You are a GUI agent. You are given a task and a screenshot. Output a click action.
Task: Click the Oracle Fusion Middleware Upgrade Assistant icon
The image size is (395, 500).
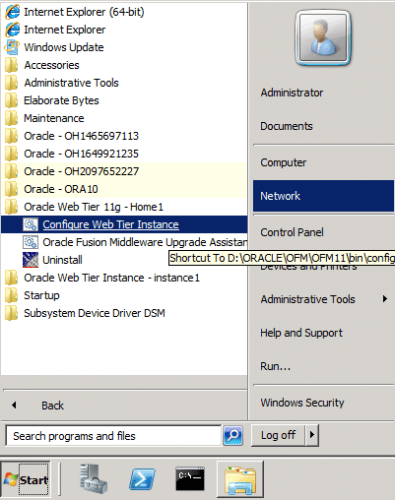click(30, 242)
